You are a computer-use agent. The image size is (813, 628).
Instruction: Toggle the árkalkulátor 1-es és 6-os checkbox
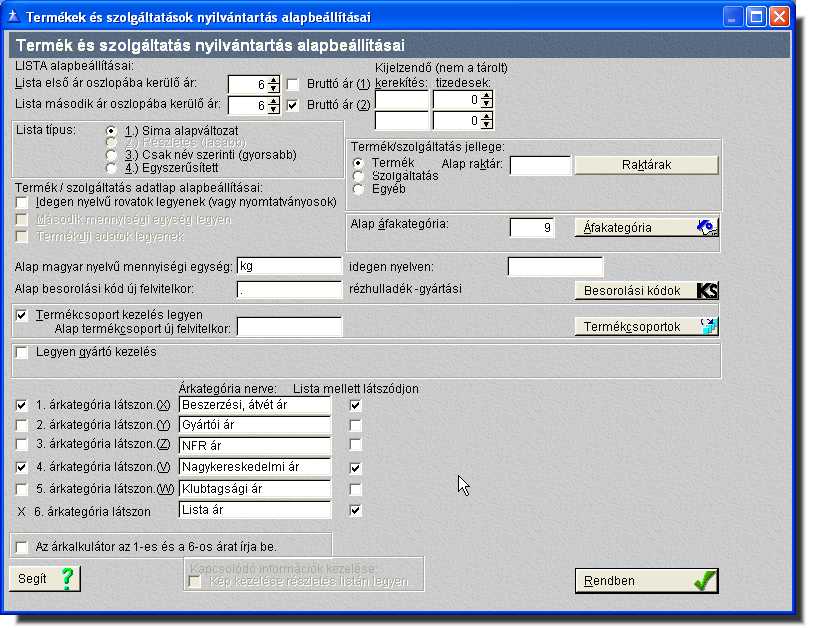(x=23, y=547)
